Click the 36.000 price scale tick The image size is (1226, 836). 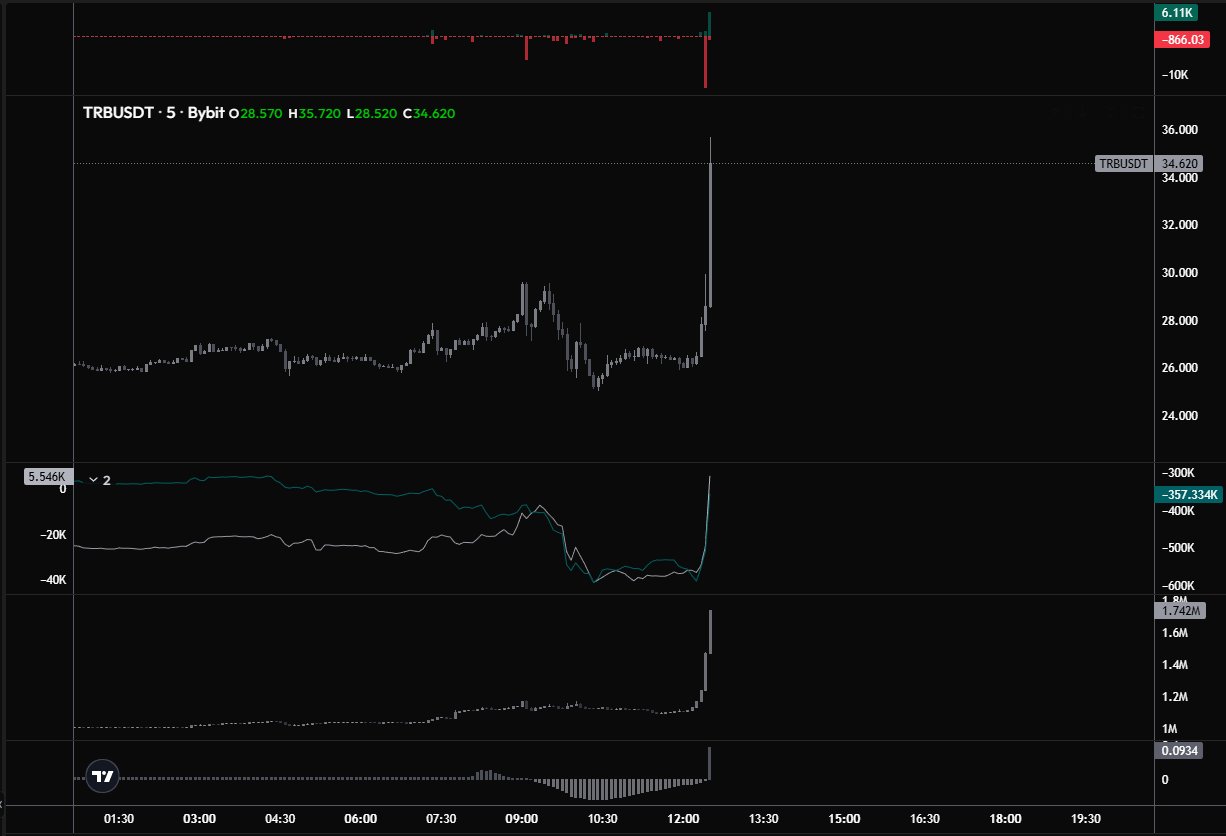[1180, 130]
